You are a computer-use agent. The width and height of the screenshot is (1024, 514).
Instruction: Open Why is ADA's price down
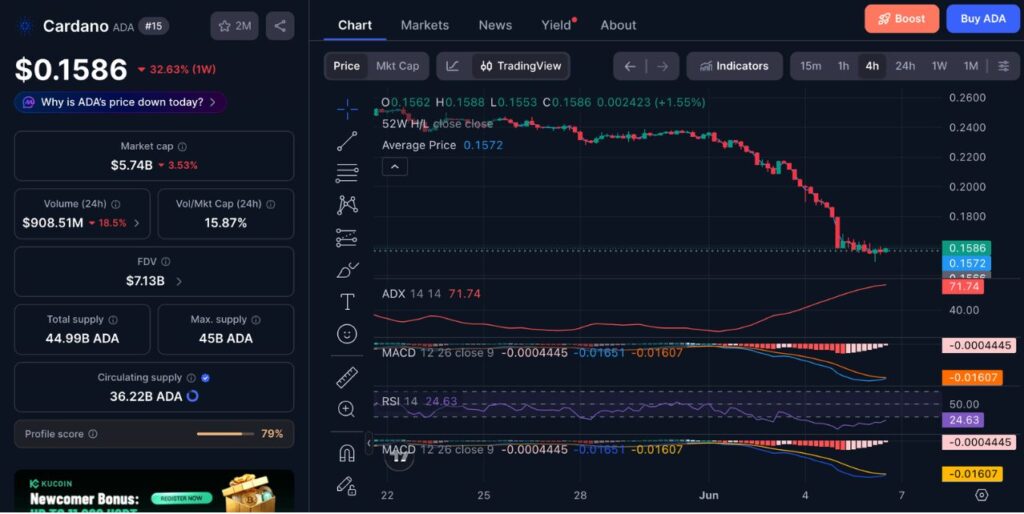point(121,103)
